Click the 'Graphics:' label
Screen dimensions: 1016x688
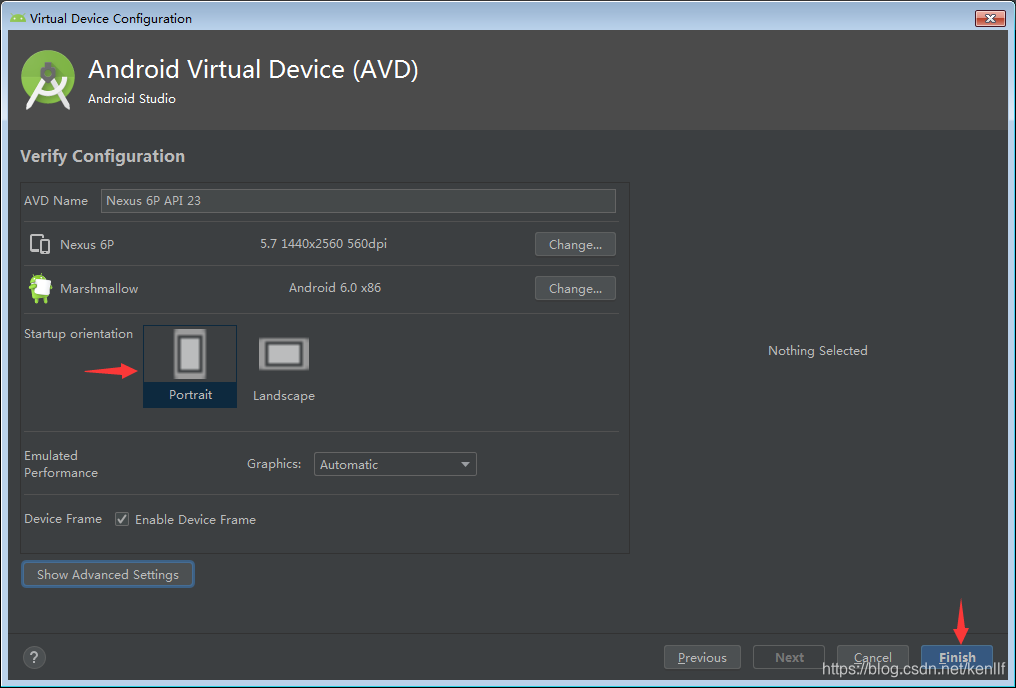coord(274,464)
